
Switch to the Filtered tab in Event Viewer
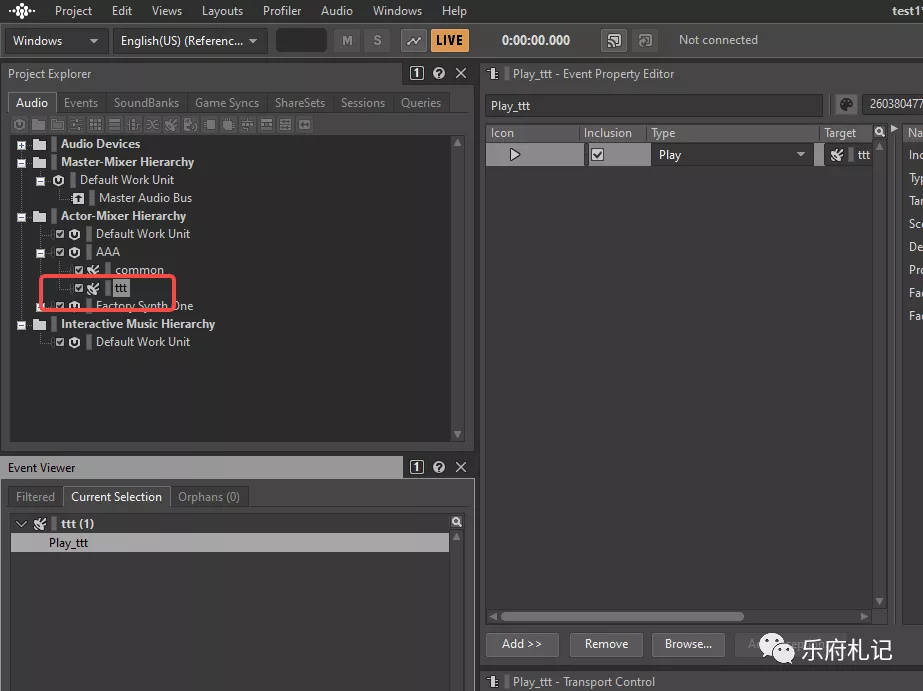point(35,497)
